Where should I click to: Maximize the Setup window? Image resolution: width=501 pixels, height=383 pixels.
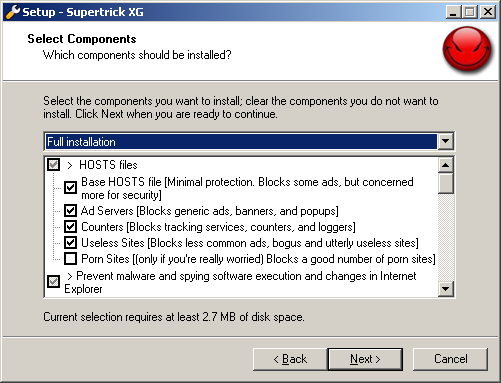pyautogui.click(x=470, y=12)
